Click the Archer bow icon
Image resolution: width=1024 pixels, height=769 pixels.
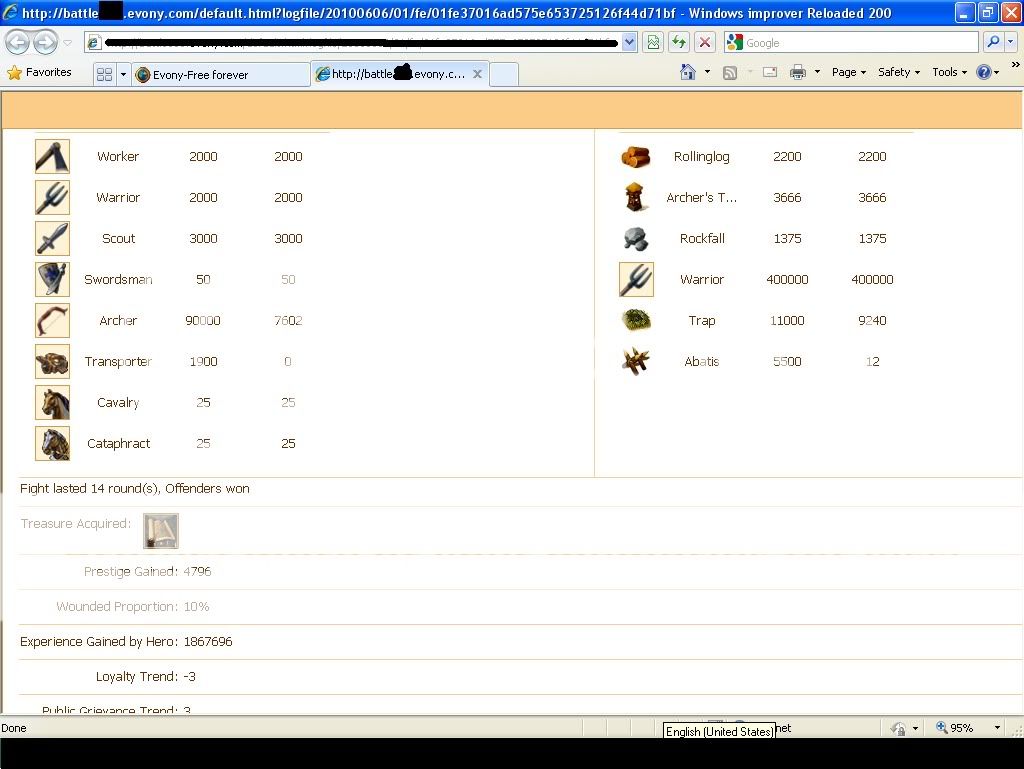(x=52, y=321)
